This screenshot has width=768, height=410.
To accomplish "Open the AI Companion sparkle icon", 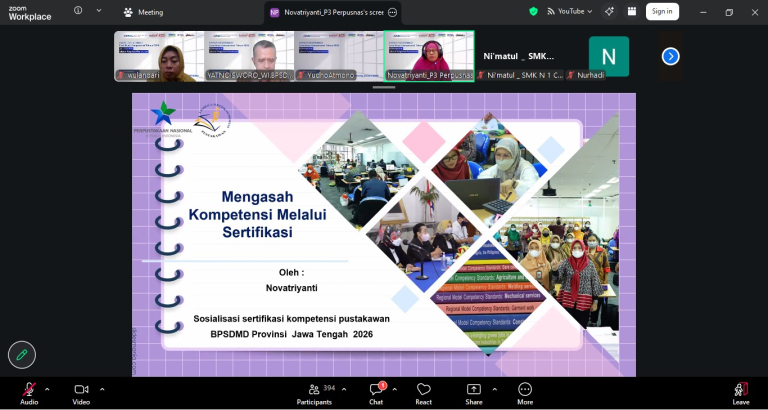I will point(609,11).
